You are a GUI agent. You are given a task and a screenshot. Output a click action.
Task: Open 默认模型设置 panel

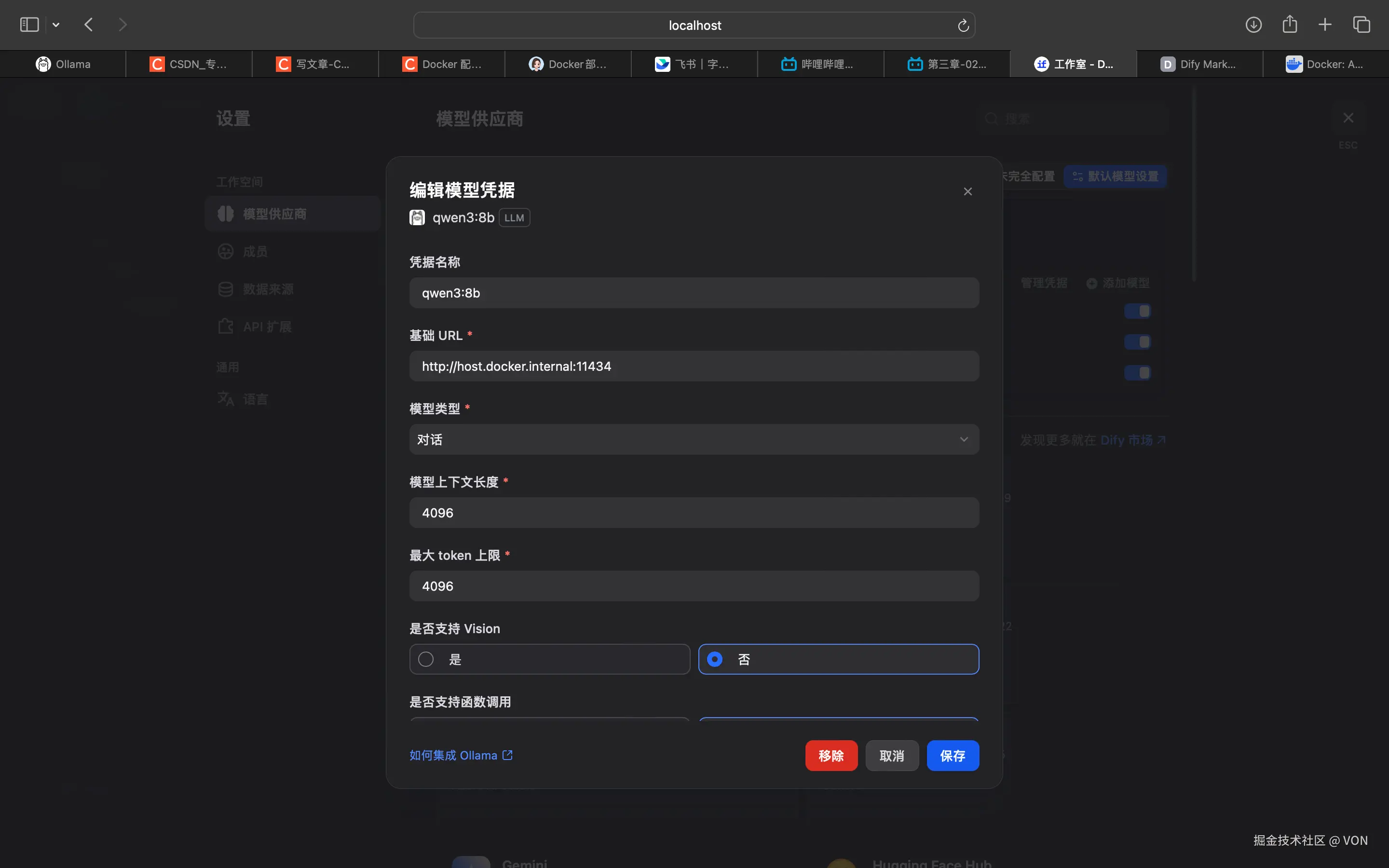point(1115,176)
